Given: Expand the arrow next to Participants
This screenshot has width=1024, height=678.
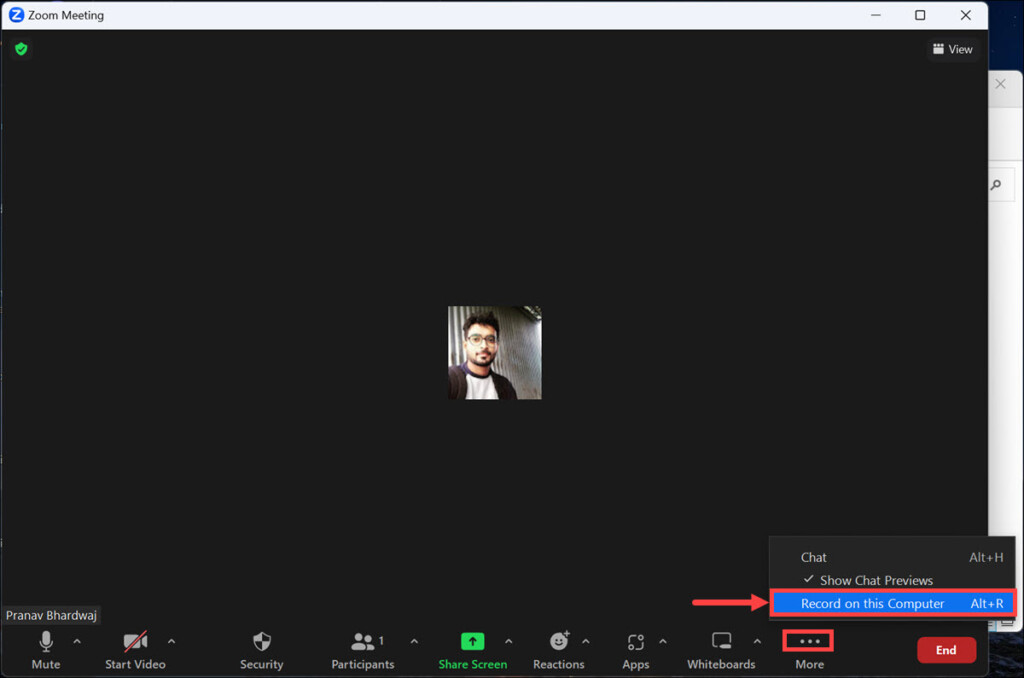Looking at the screenshot, I should click(x=414, y=641).
